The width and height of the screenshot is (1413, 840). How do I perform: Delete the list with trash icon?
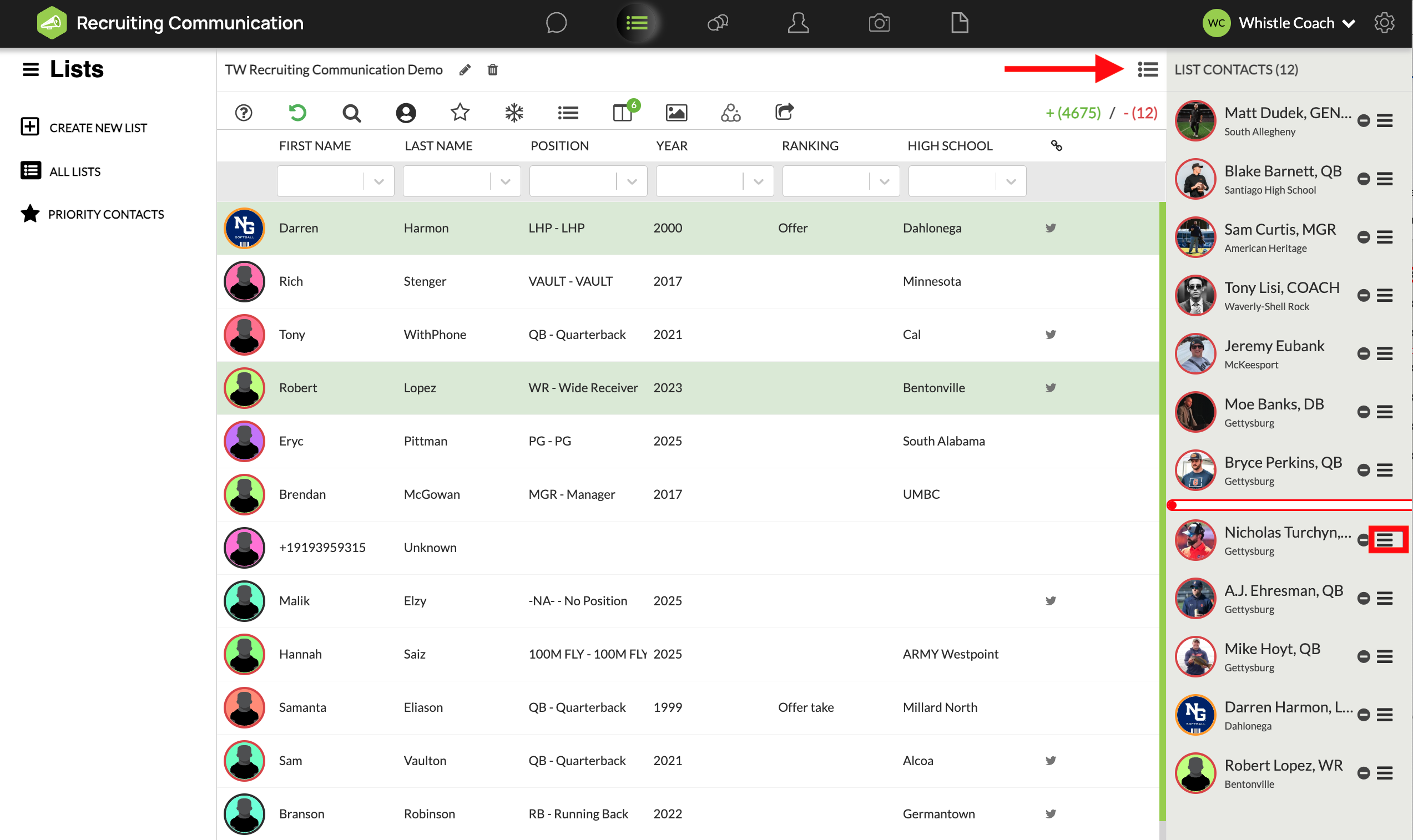click(x=492, y=69)
